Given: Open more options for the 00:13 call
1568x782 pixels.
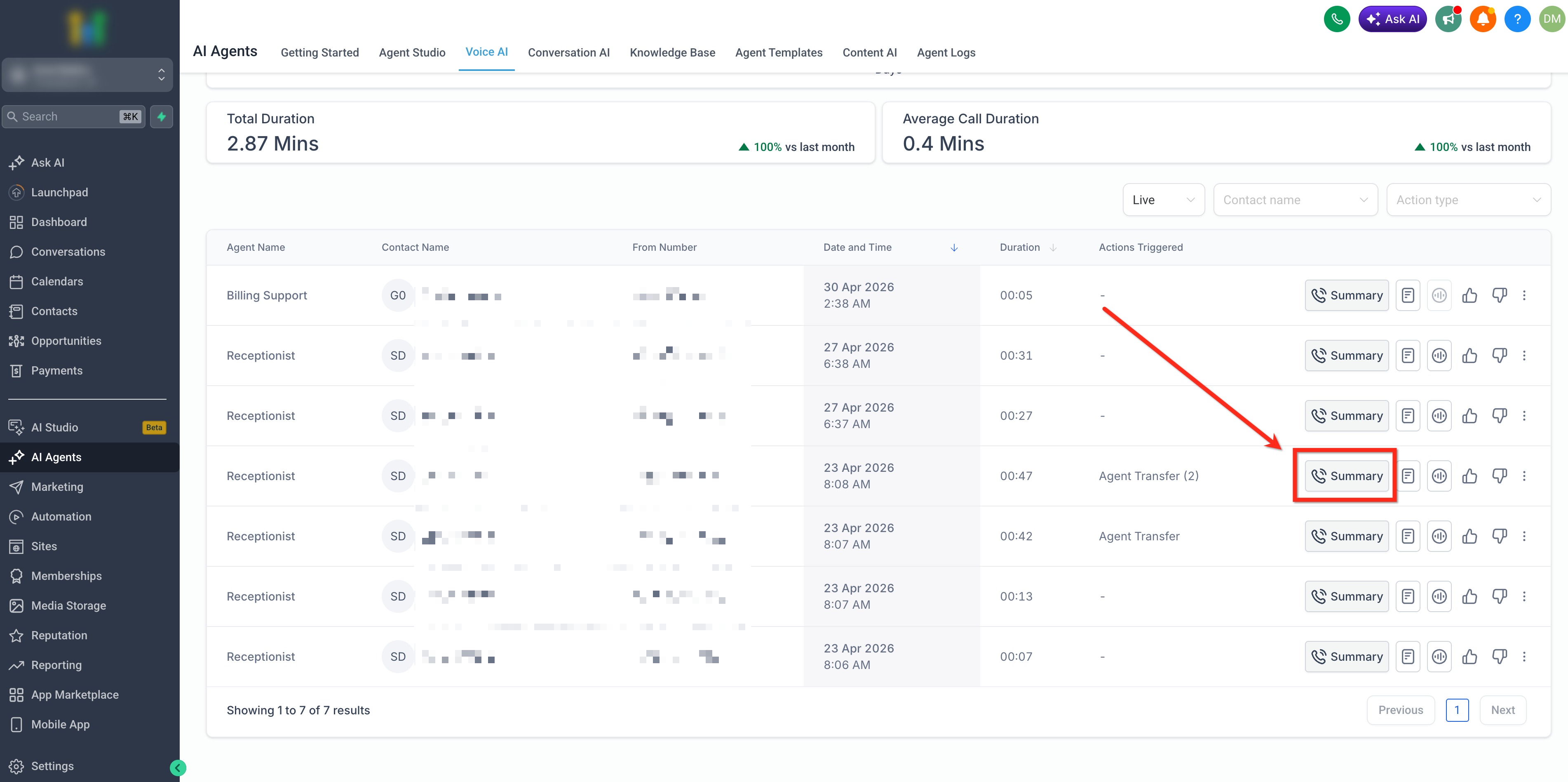Looking at the screenshot, I should coord(1524,597).
